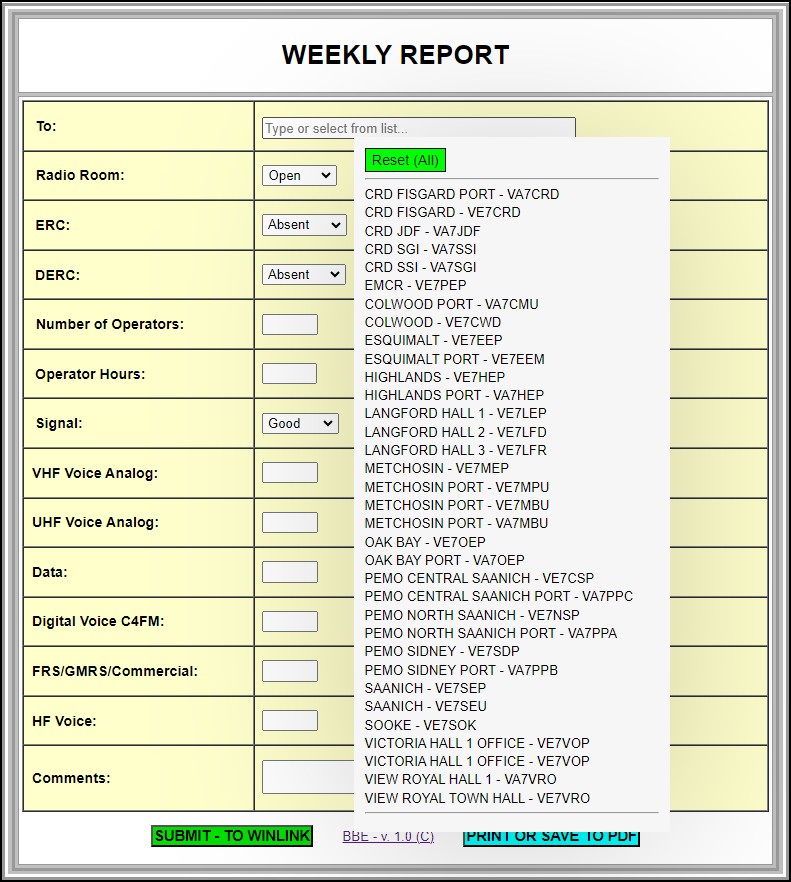Image resolution: width=791 pixels, height=882 pixels.
Task: Select SOOKE - VE7SOK from list
Action: click(420, 725)
